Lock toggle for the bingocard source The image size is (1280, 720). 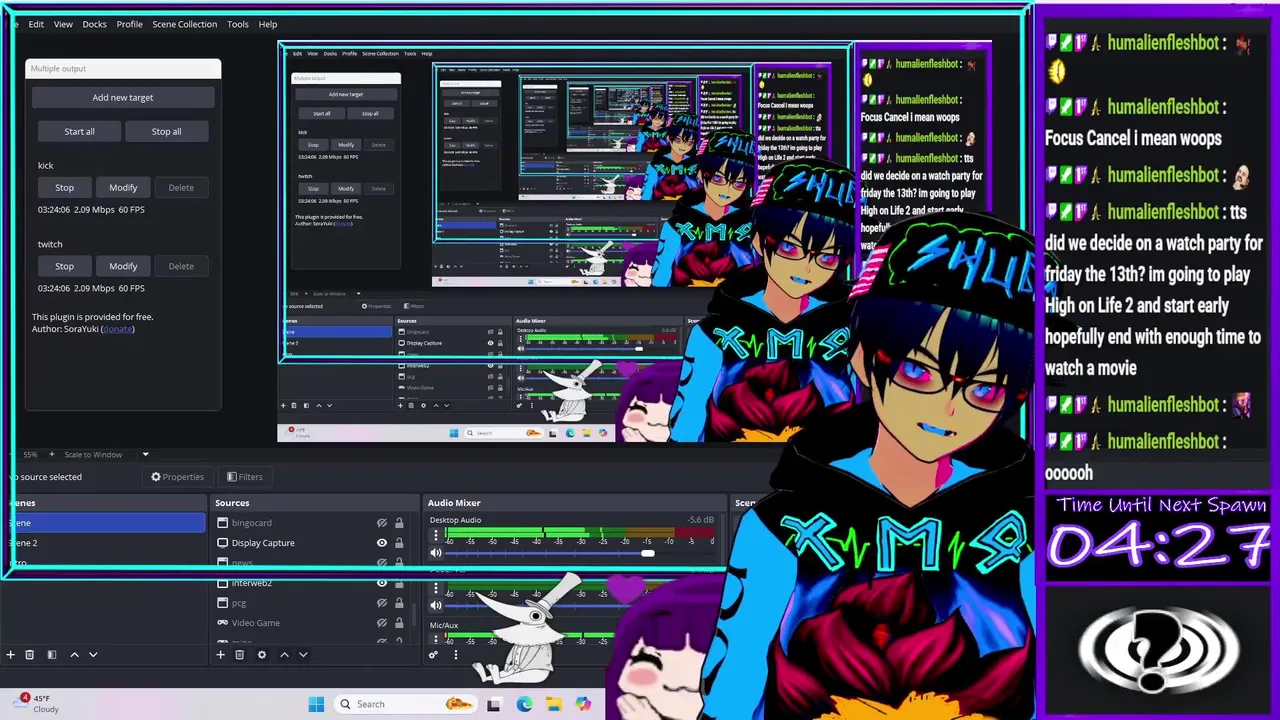tap(399, 523)
